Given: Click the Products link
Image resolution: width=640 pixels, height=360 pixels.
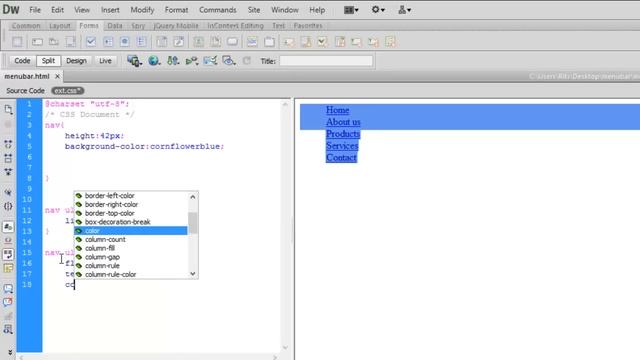Looking at the screenshot, I should click(x=343, y=133).
